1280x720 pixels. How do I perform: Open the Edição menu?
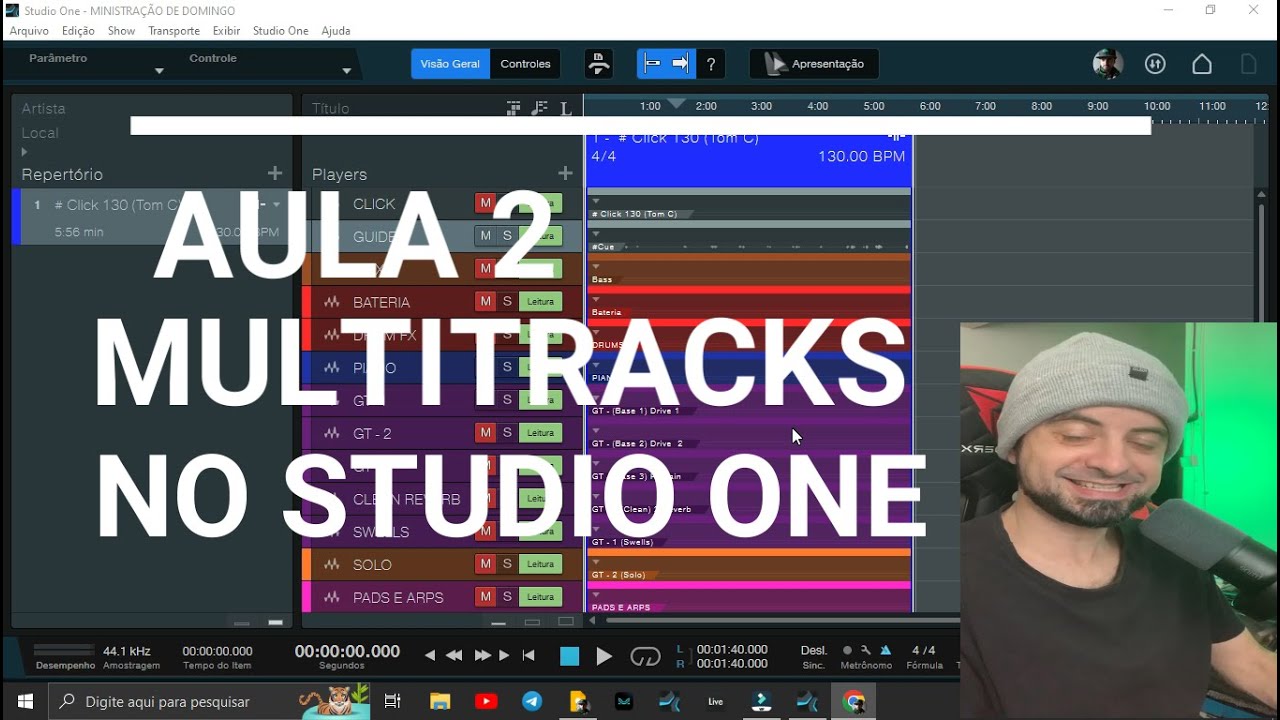pyautogui.click(x=78, y=31)
